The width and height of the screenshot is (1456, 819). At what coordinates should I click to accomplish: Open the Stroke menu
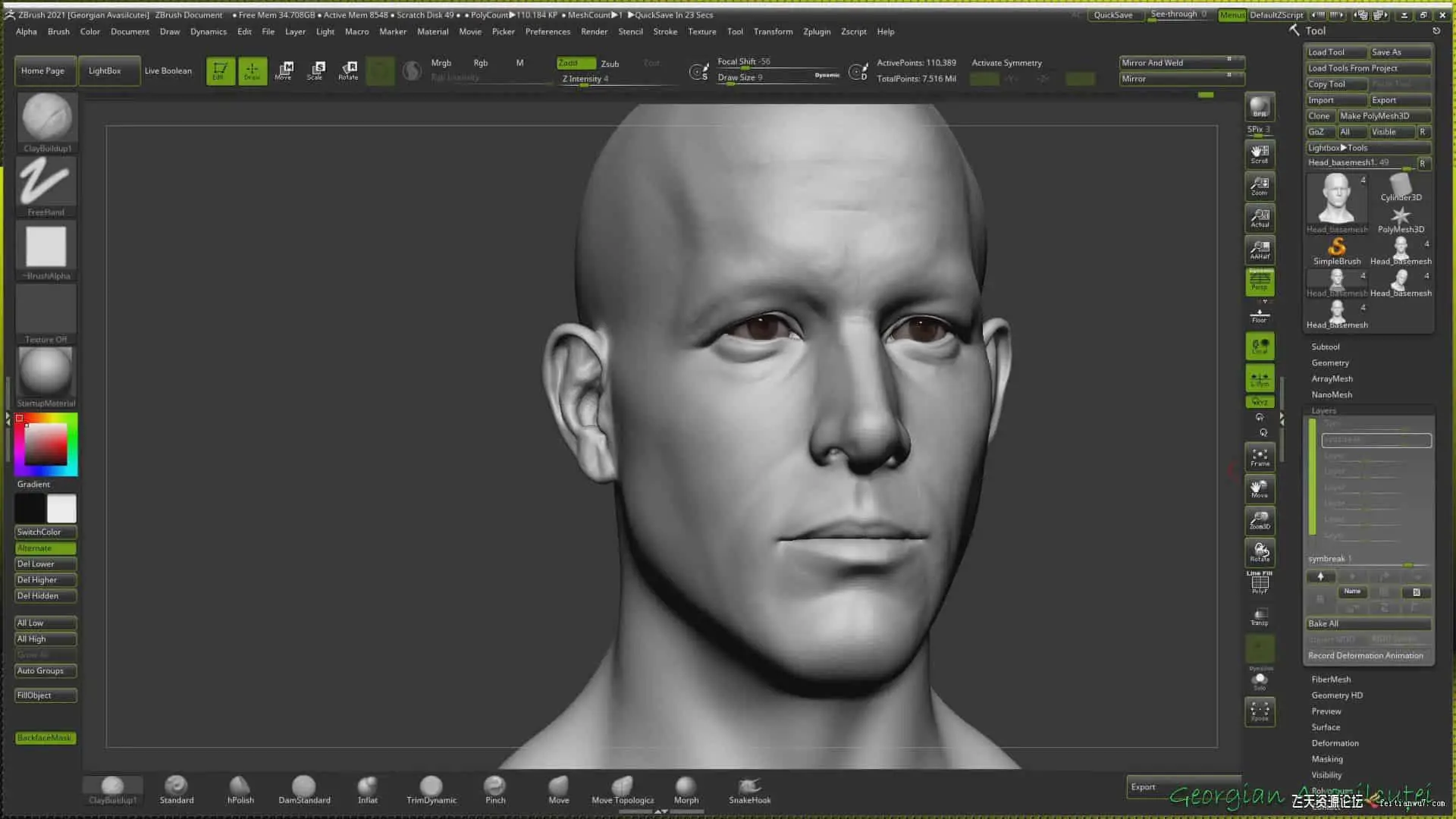pyautogui.click(x=665, y=32)
